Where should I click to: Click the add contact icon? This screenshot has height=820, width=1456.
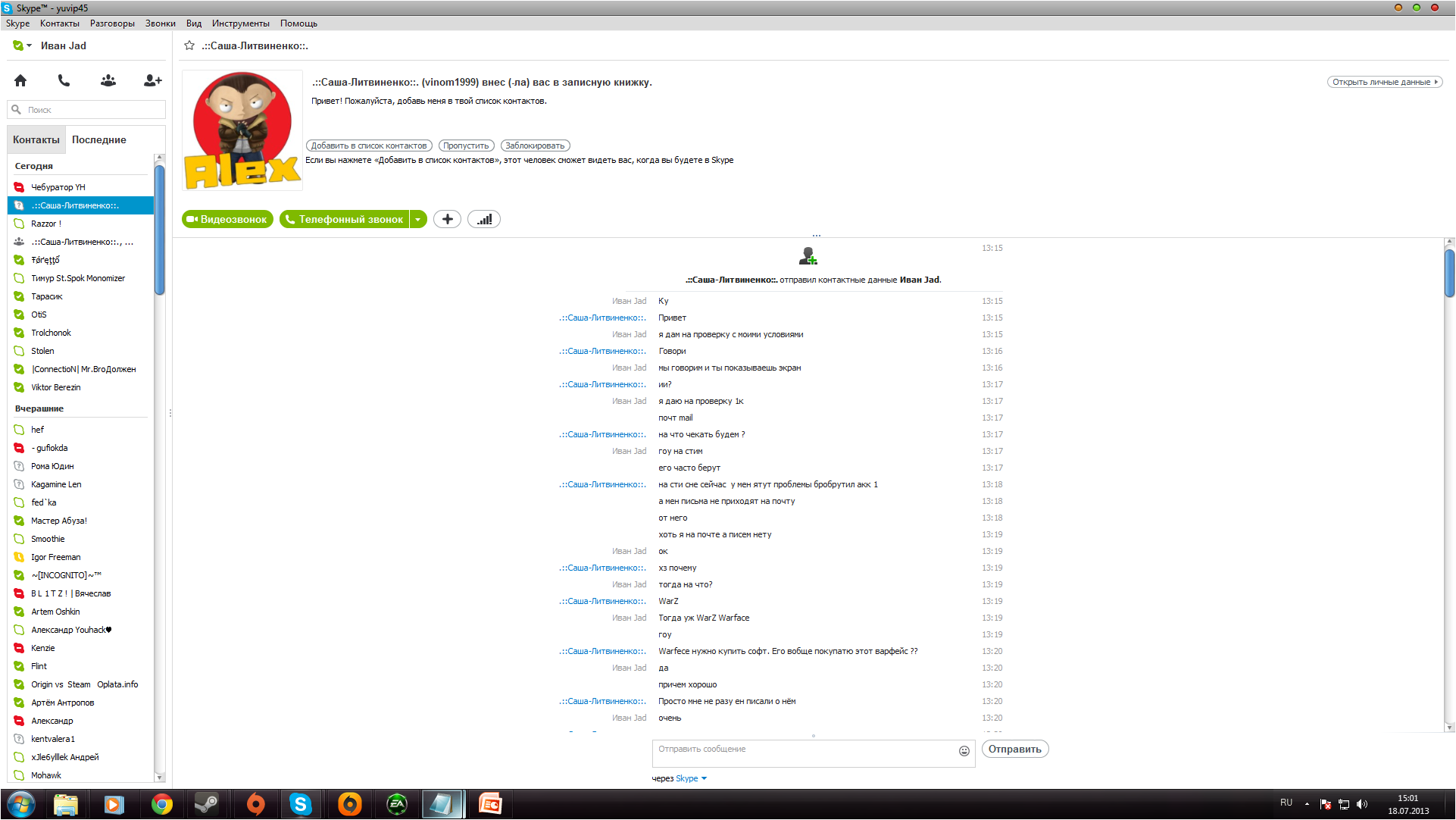[x=152, y=80]
